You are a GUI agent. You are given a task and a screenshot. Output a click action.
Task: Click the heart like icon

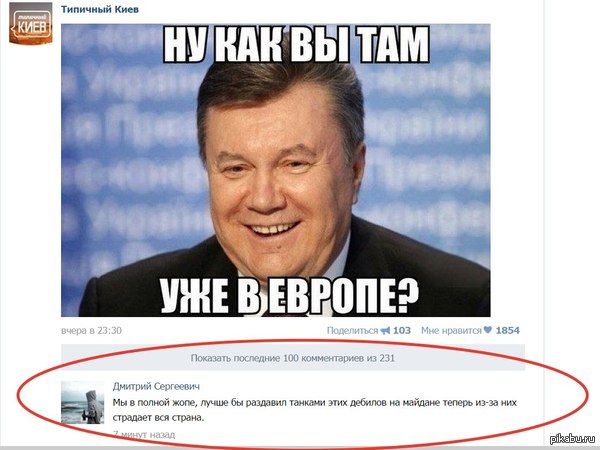(488, 330)
